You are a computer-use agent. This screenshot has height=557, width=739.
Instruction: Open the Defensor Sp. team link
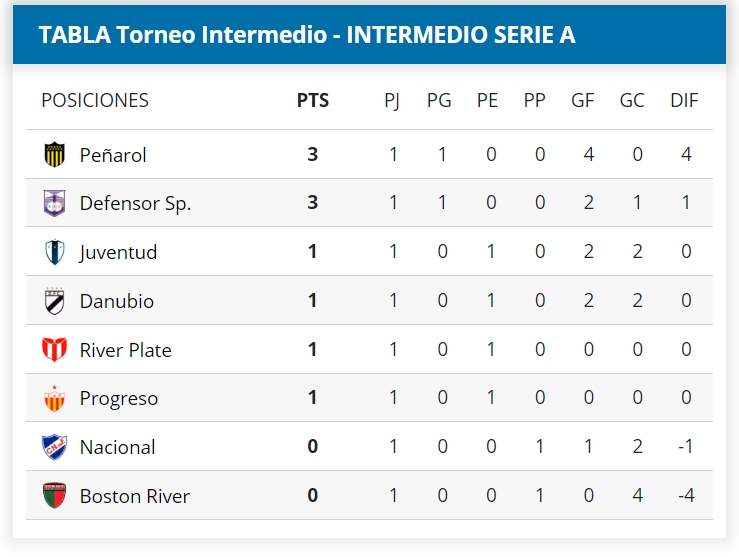click(135, 203)
